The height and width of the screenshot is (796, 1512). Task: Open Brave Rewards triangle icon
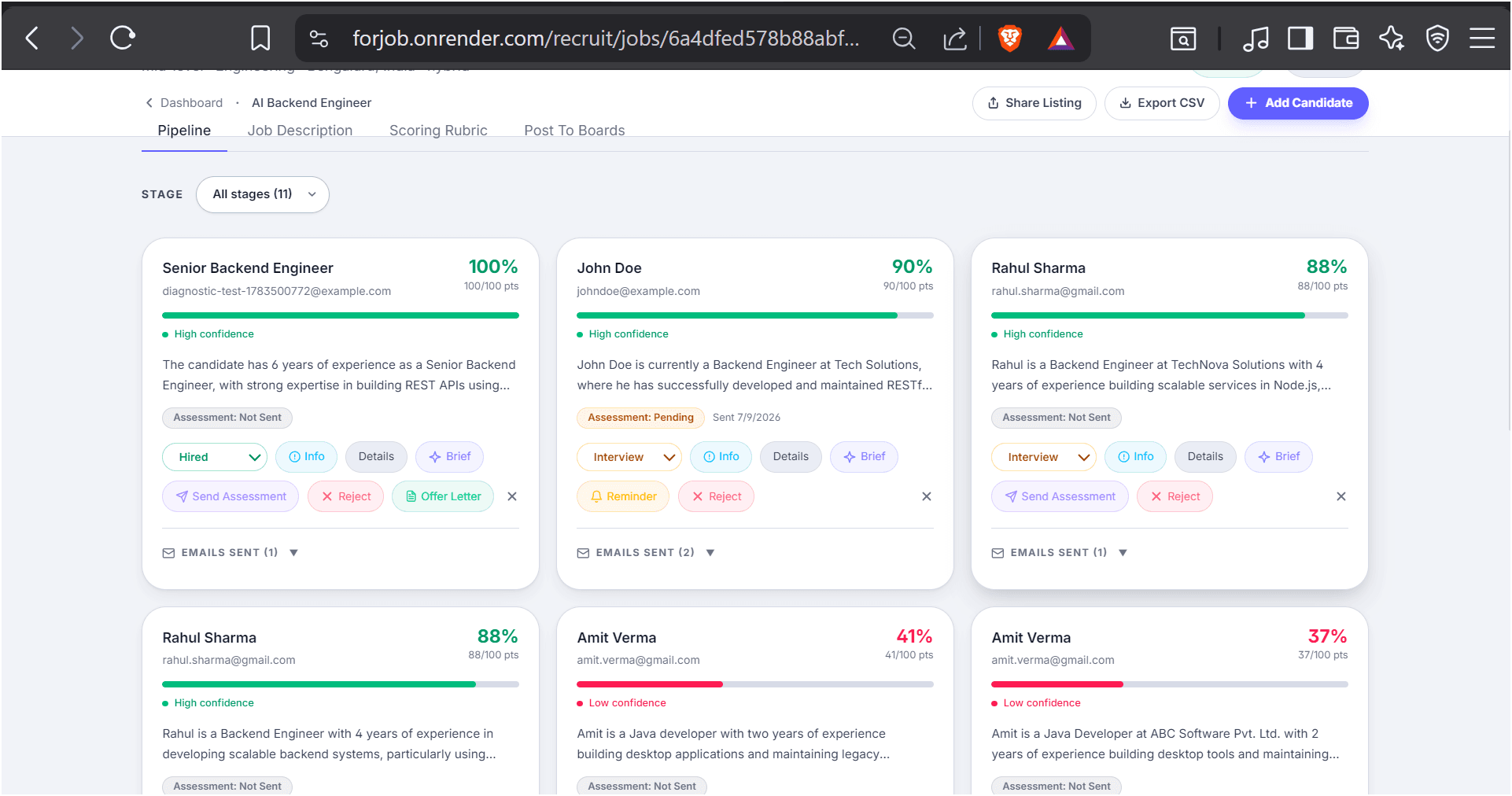pos(1060,38)
